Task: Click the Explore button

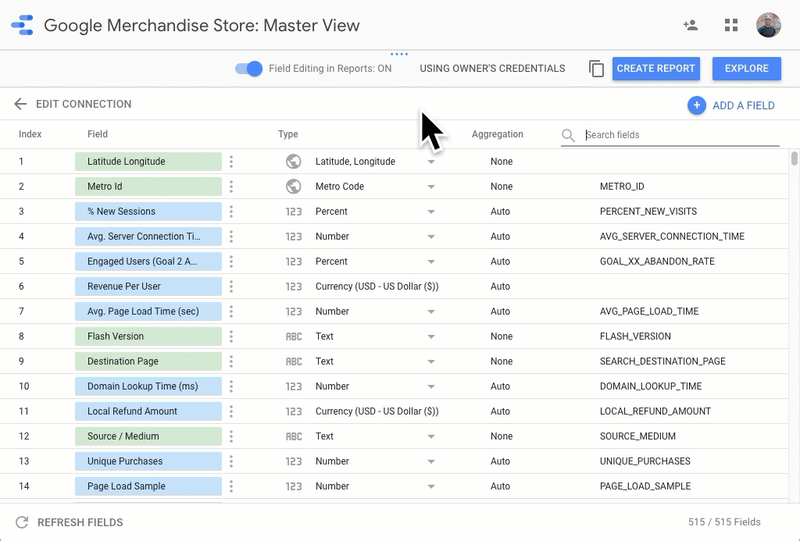Action: point(746,68)
